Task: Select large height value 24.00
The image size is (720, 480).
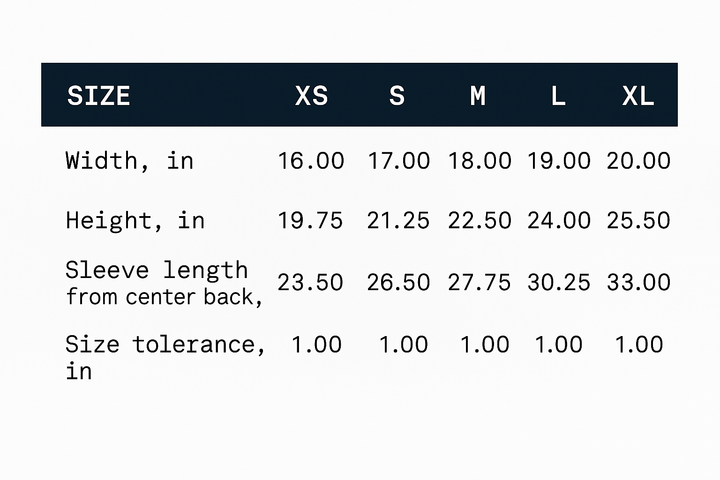Action: [559, 220]
